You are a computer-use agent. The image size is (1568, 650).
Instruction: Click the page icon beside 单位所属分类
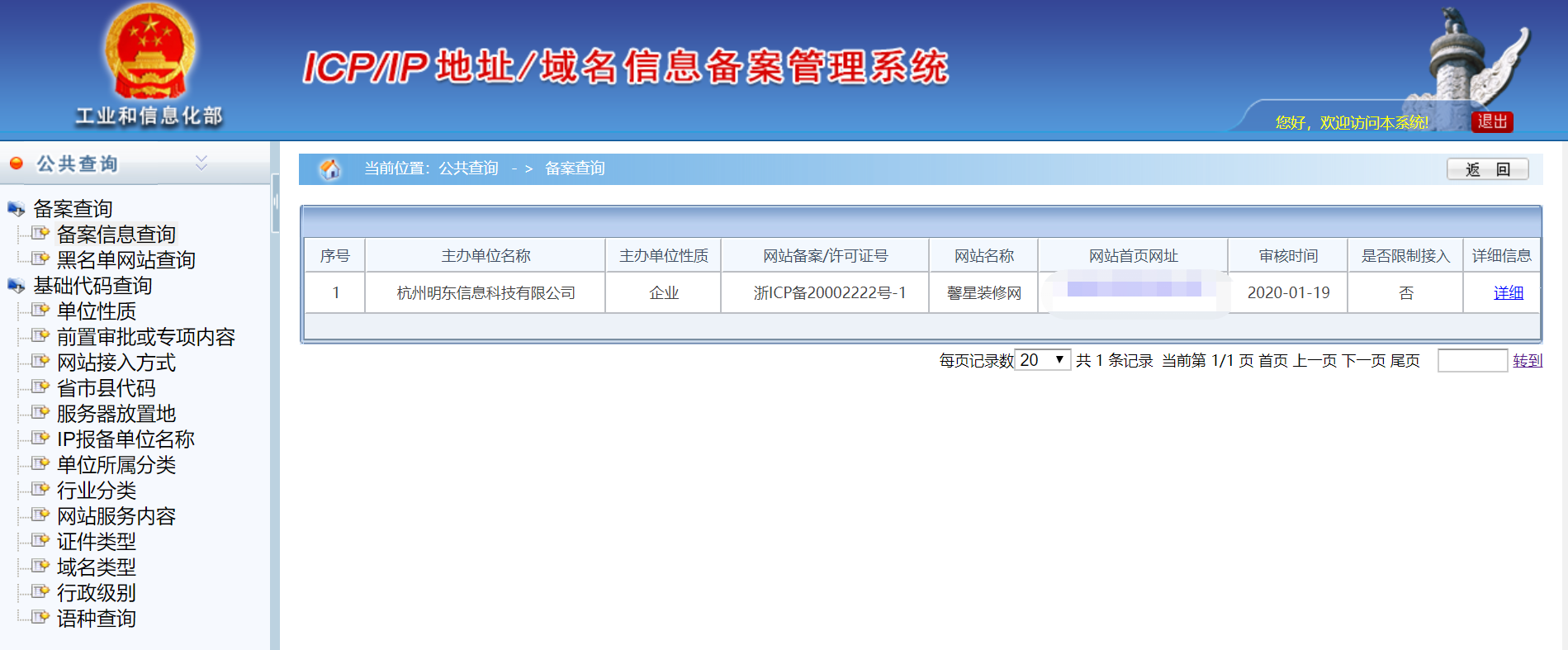(x=40, y=463)
